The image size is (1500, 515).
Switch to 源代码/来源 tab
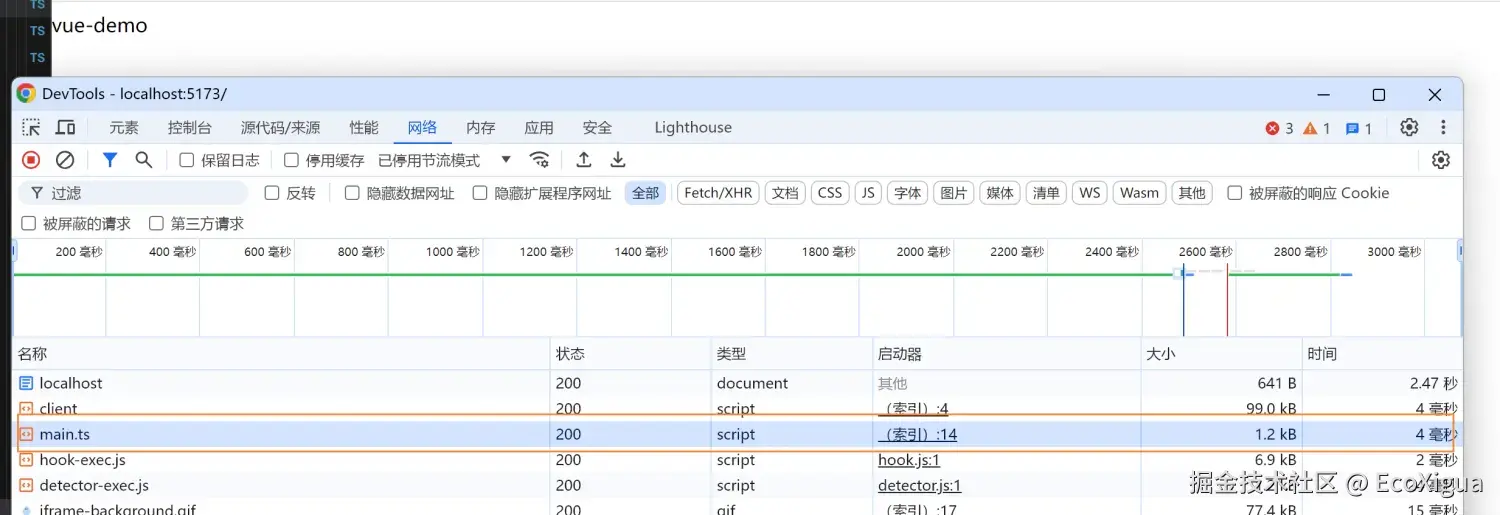[x=280, y=127]
